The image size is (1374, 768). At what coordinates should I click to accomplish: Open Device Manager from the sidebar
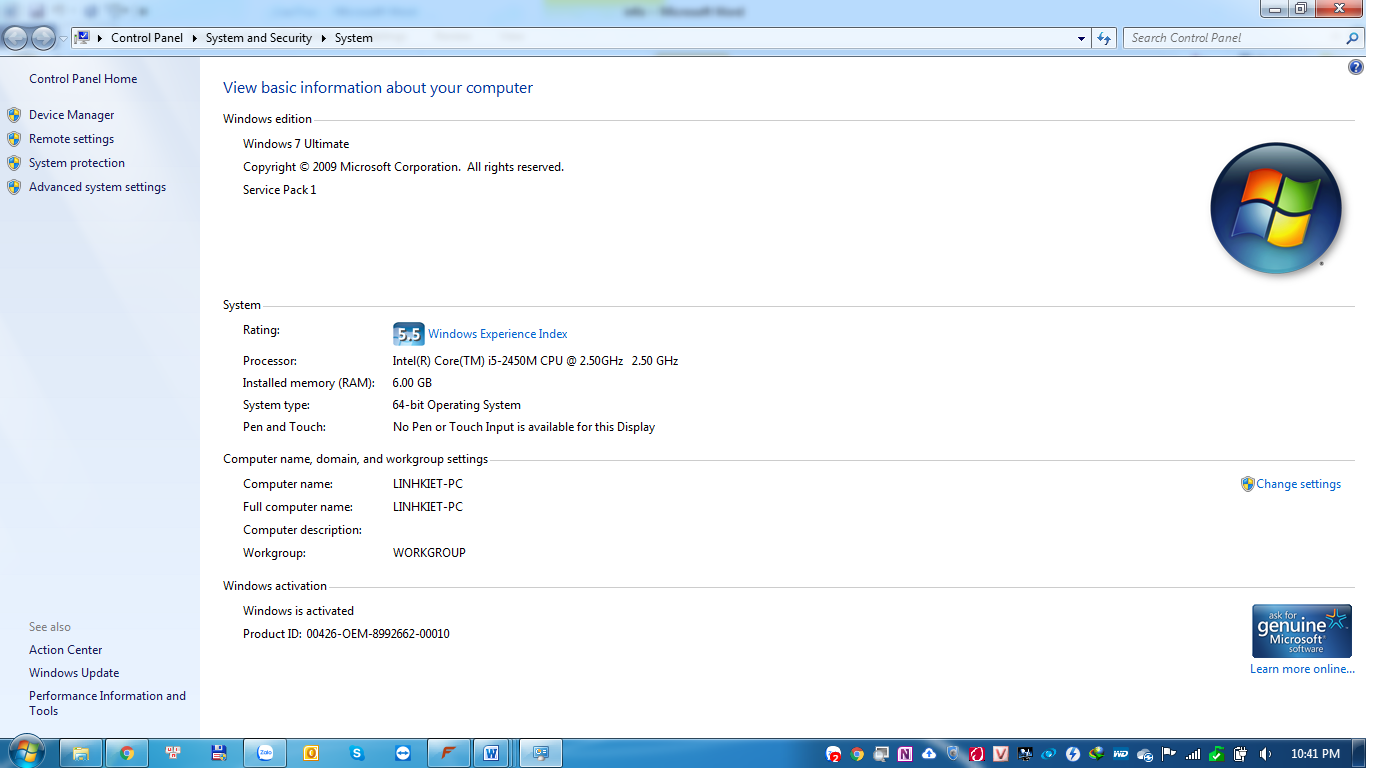click(71, 115)
